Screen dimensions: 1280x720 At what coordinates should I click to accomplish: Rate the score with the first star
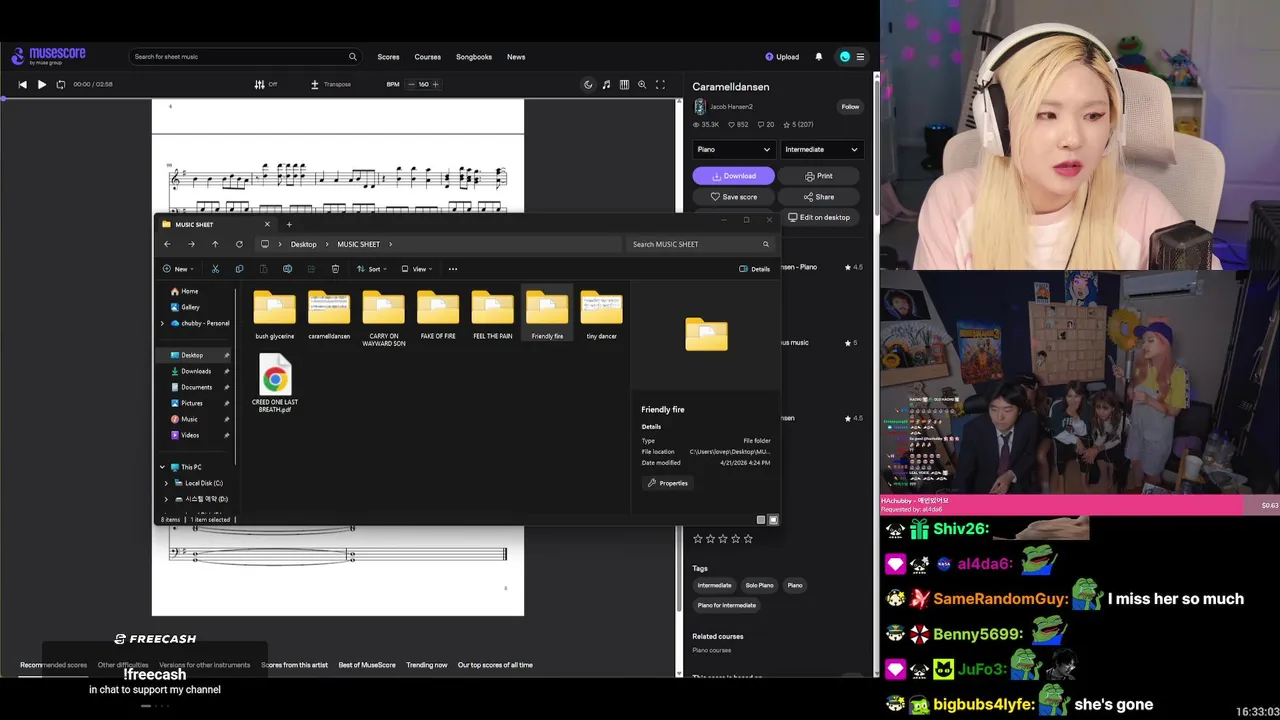[x=698, y=539]
